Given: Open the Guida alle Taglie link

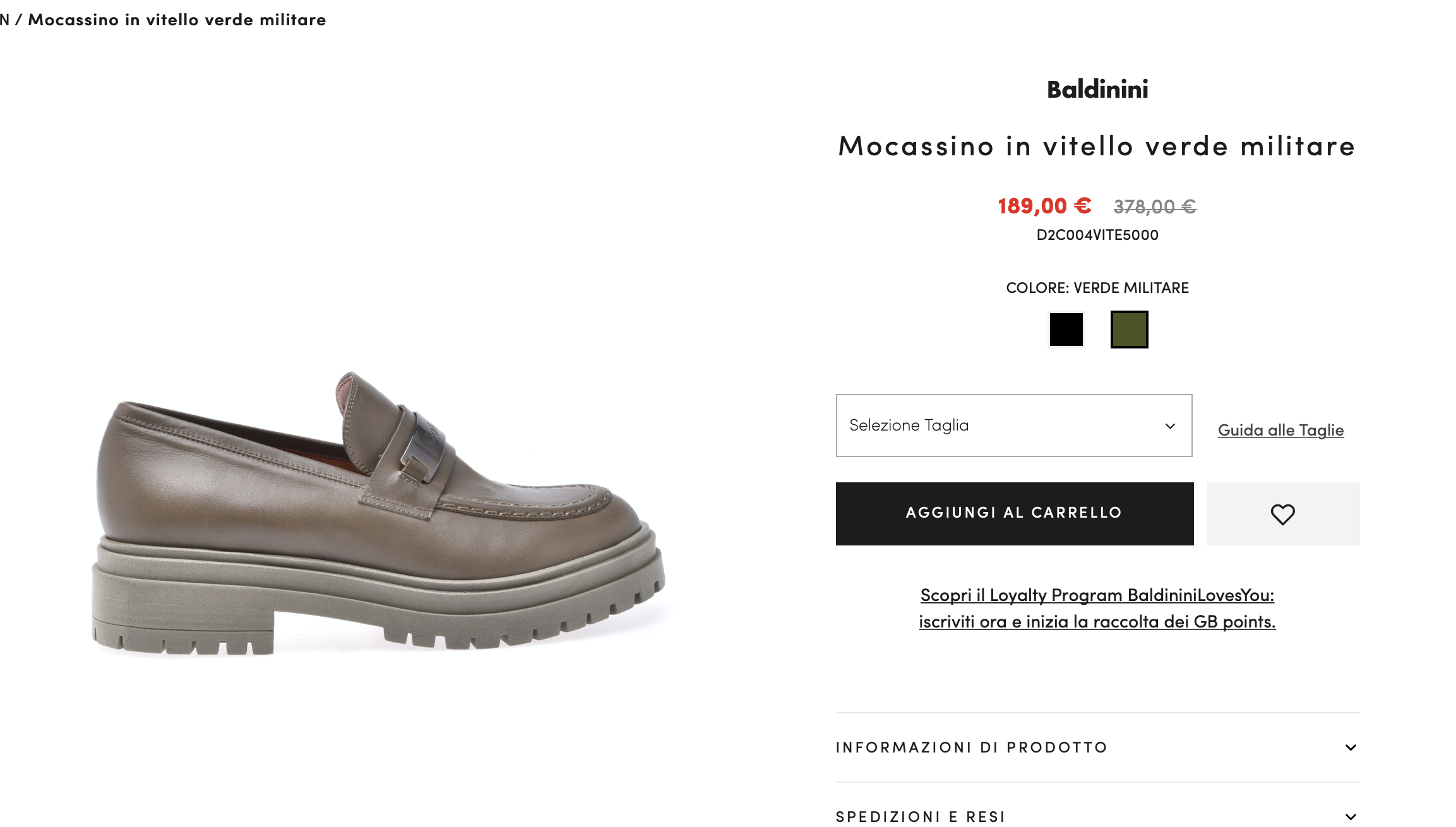Looking at the screenshot, I should pyautogui.click(x=1280, y=430).
